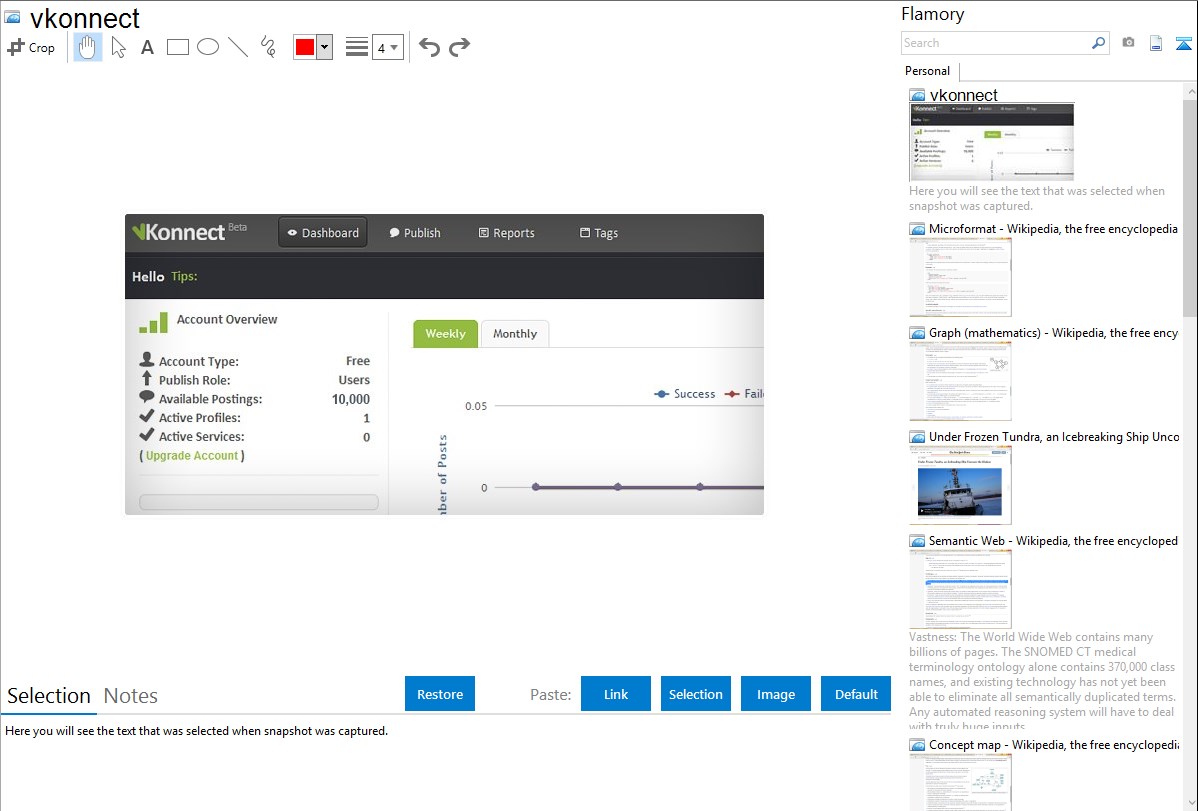
Task: Select the freehand scribble tool
Action: click(268, 47)
